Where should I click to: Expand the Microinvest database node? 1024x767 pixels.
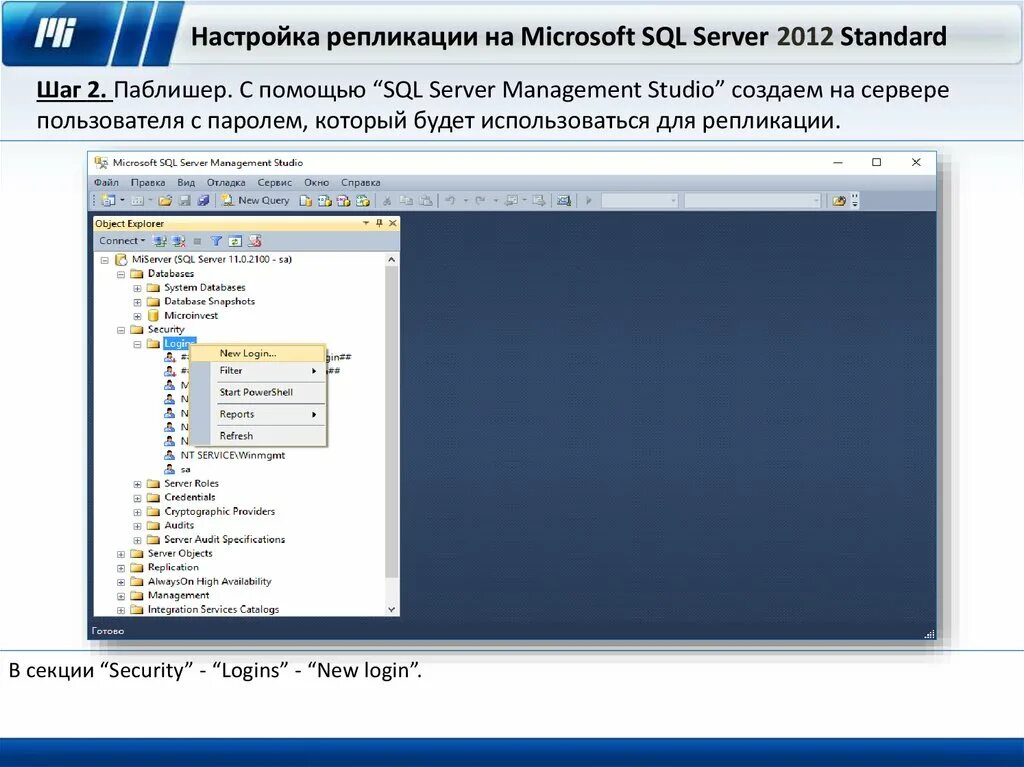coord(137,316)
